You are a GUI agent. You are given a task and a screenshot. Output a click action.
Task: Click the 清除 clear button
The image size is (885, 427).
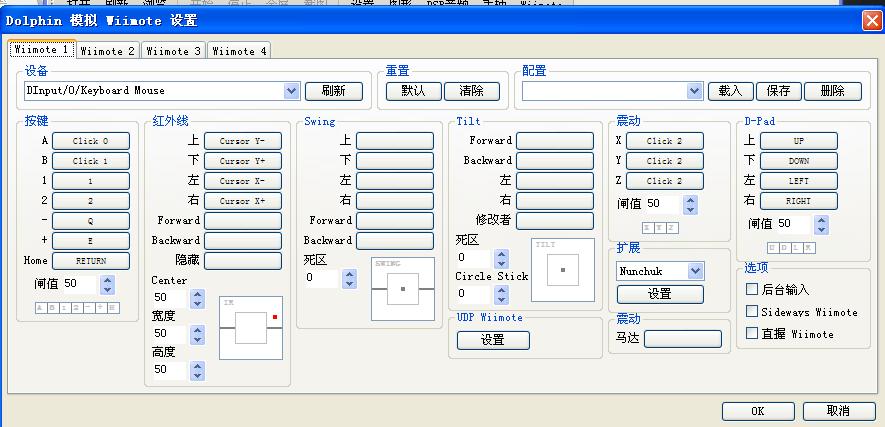471,91
